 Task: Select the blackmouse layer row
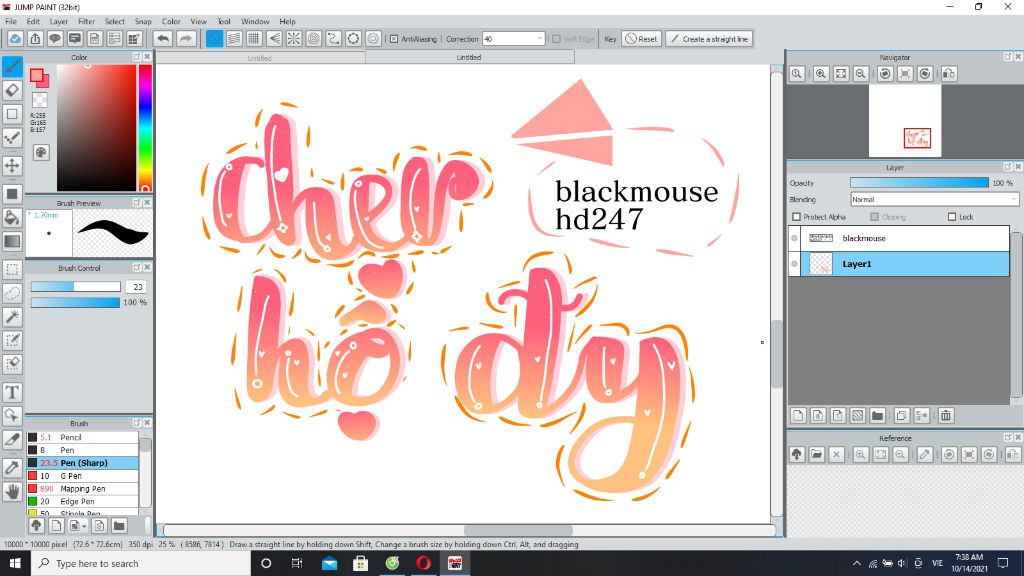pos(899,238)
